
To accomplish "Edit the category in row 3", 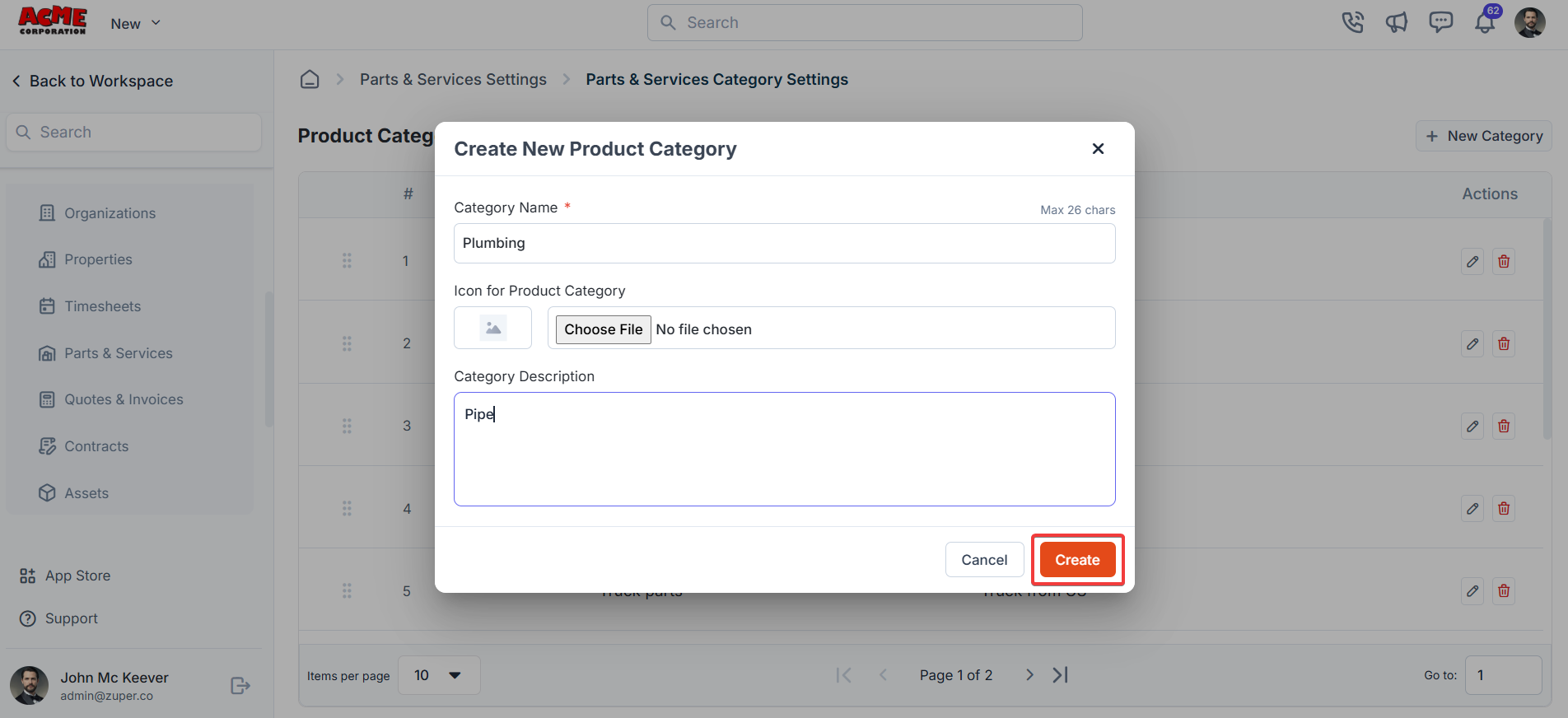I will (1472, 427).
